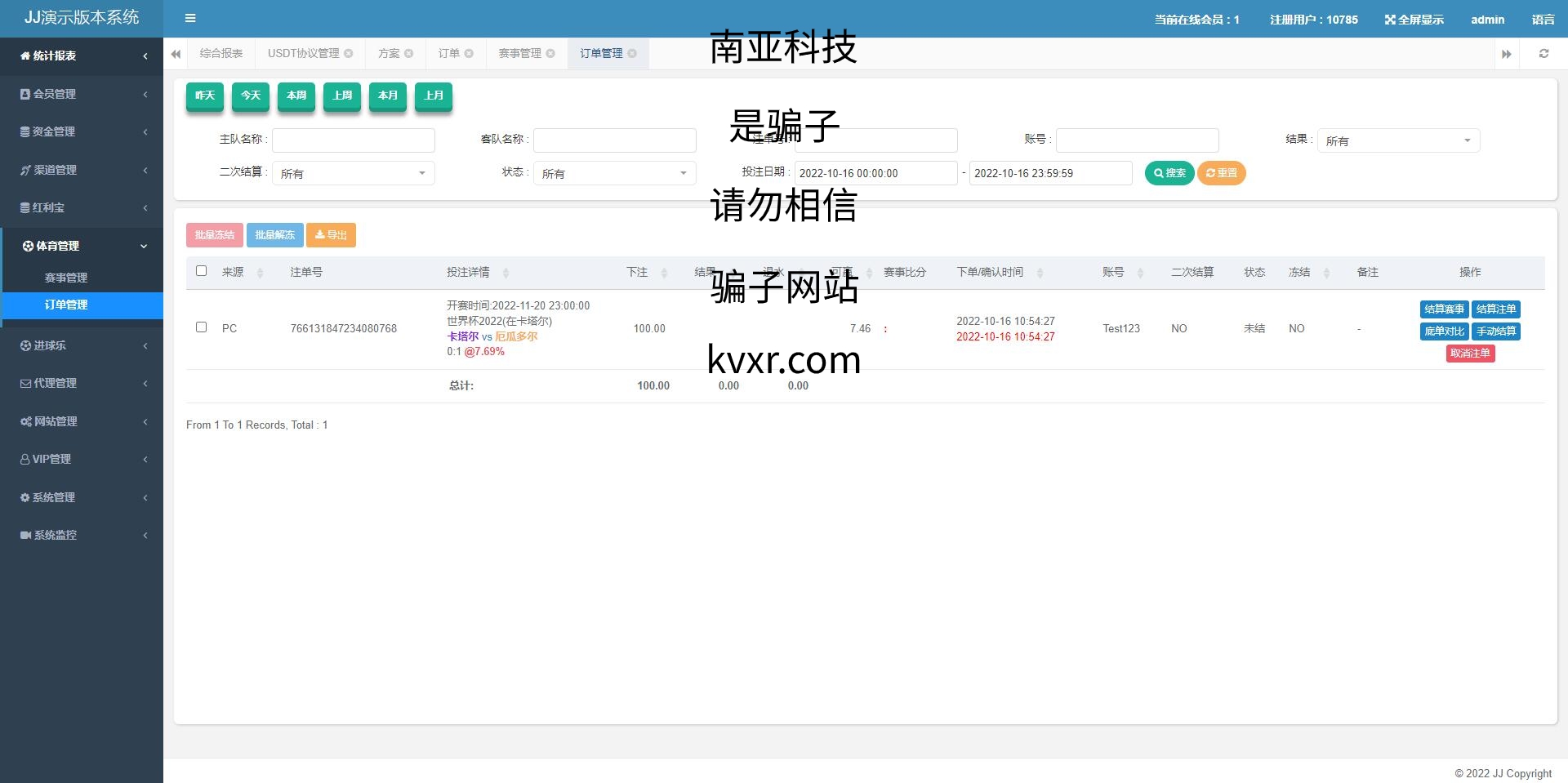
Task: Collapse 体育管理 sidebar menu
Action: tap(82, 246)
